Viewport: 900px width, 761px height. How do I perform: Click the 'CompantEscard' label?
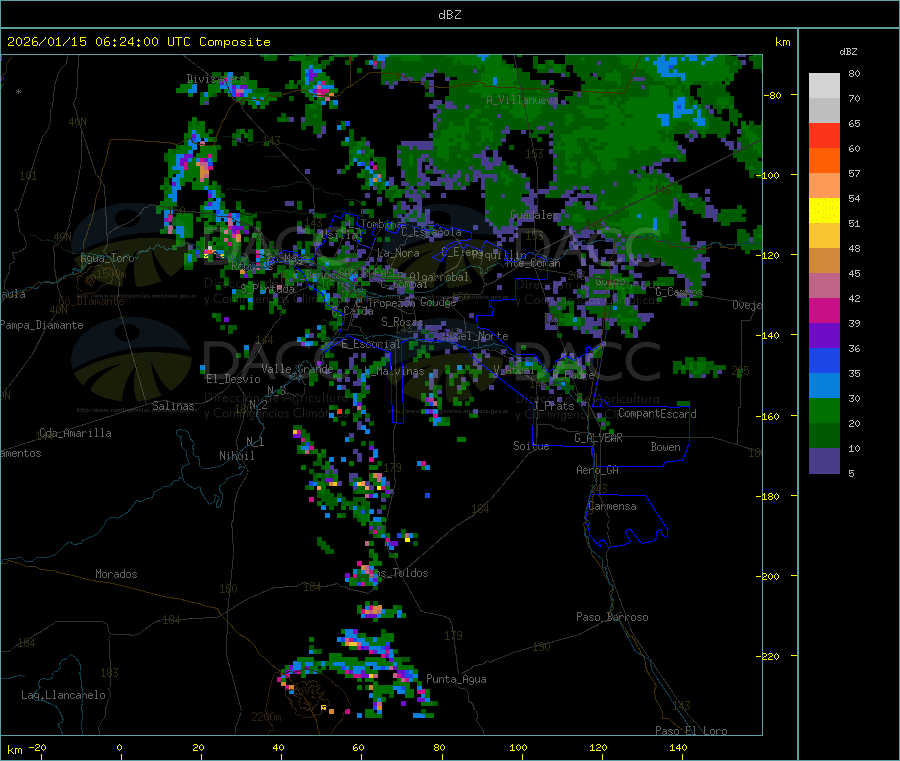pyautogui.click(x=657, y=414)
